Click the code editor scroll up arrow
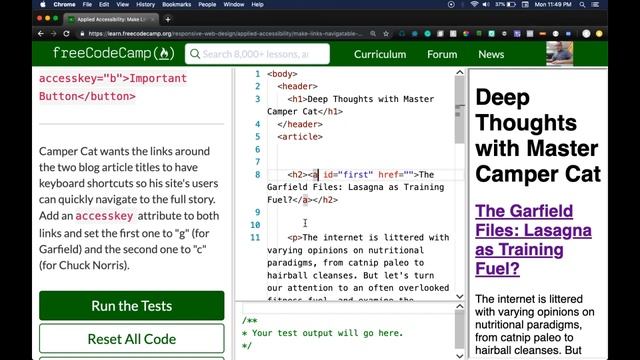This screenshot has height=360, width=640. tap(460, 73)
